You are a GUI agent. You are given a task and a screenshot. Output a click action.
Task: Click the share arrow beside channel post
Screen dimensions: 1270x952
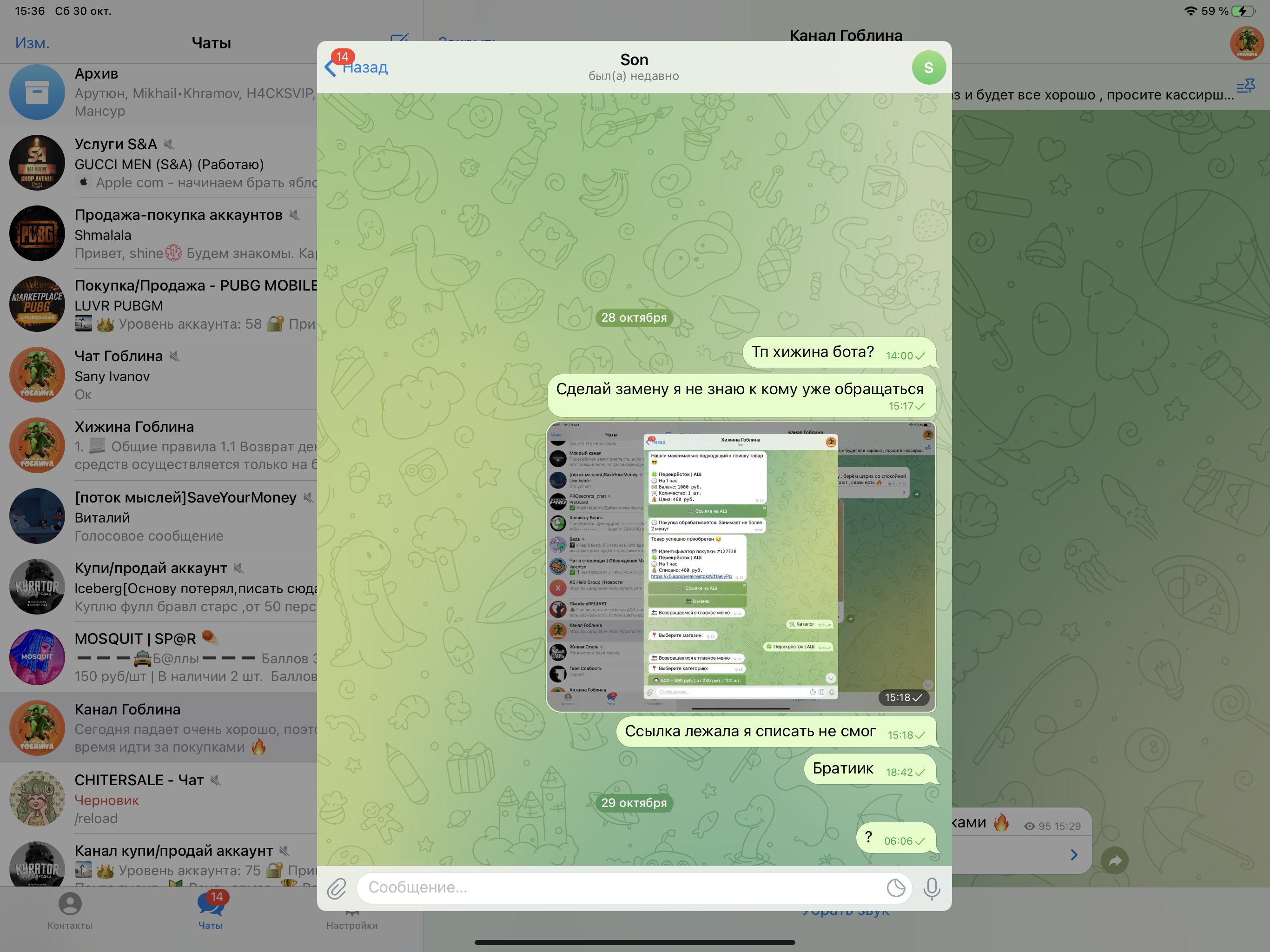point(1114,860)
